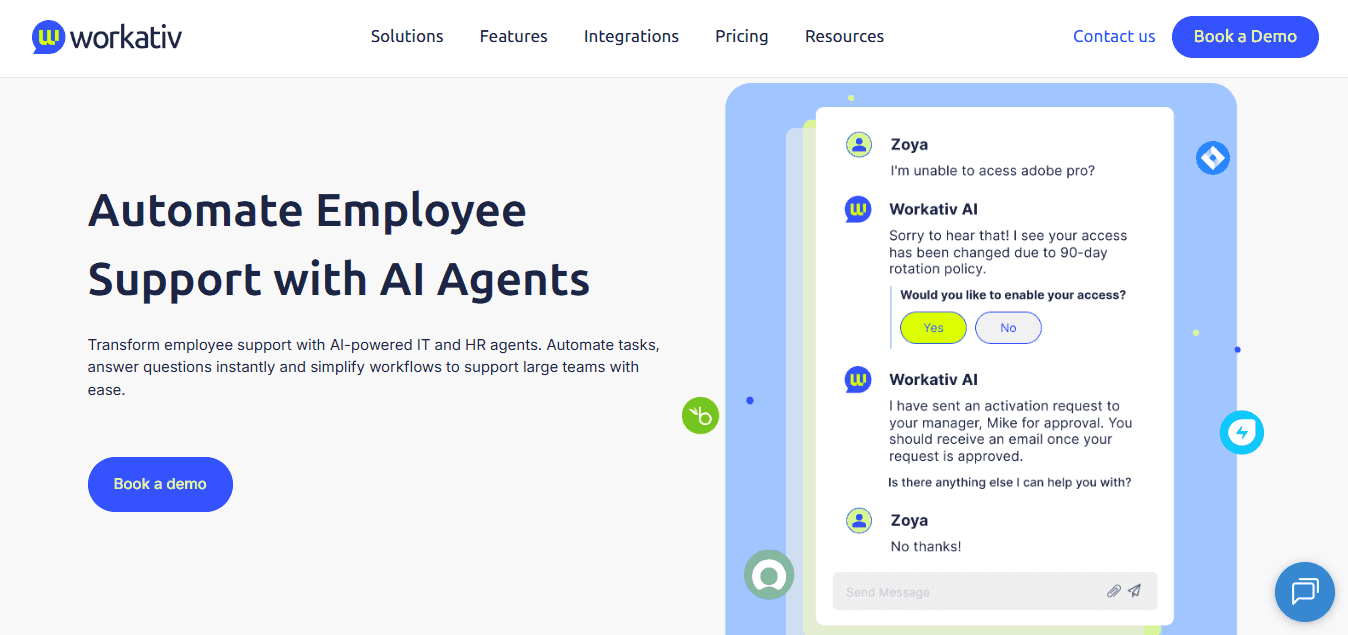Open the Solutions menu
The width and height of the screenshot is (1348, 635).
(407, 36)
